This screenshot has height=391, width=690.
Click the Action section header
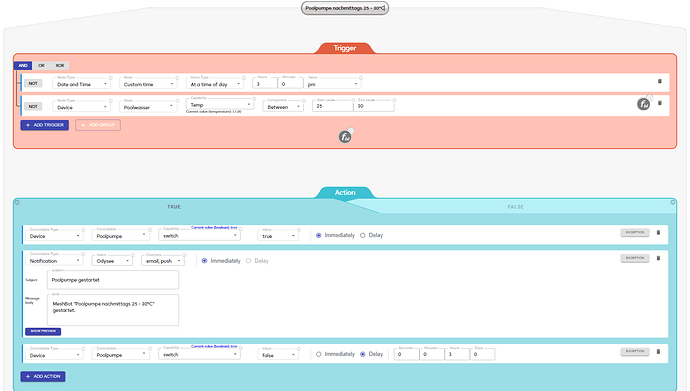[x=345, y=192]
